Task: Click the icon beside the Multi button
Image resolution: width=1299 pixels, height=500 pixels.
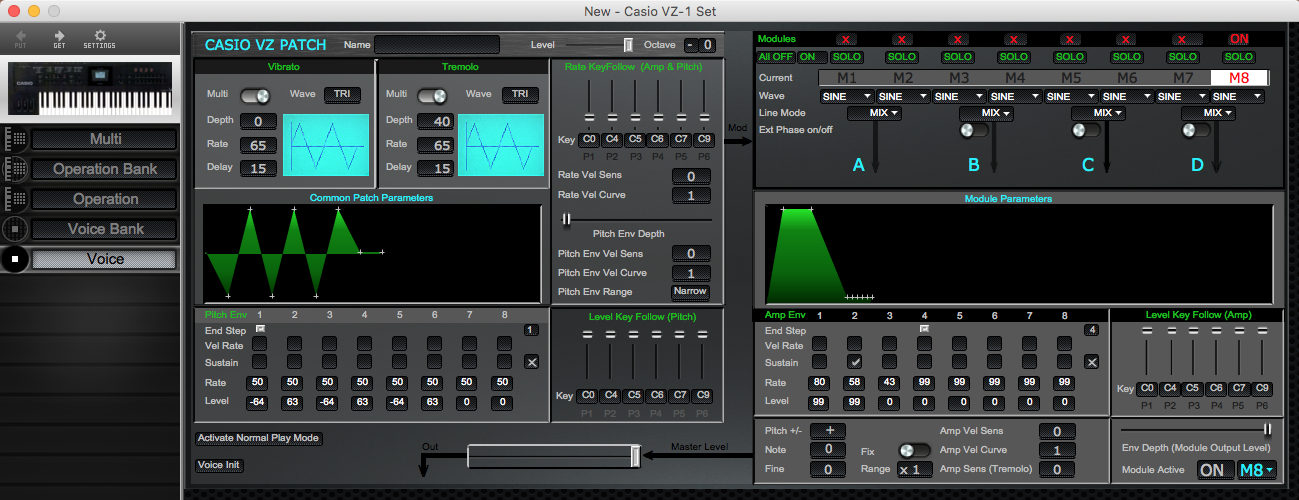Action: pos(15,139)
